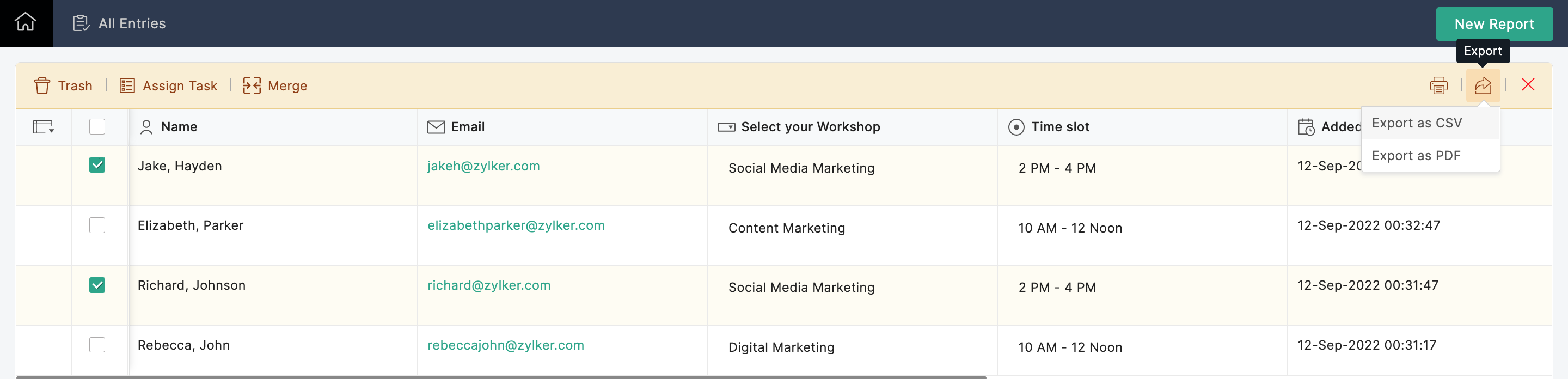This screenshot has width=1568, height=379.
Task: Print the selected entries
Action: 1438,86
